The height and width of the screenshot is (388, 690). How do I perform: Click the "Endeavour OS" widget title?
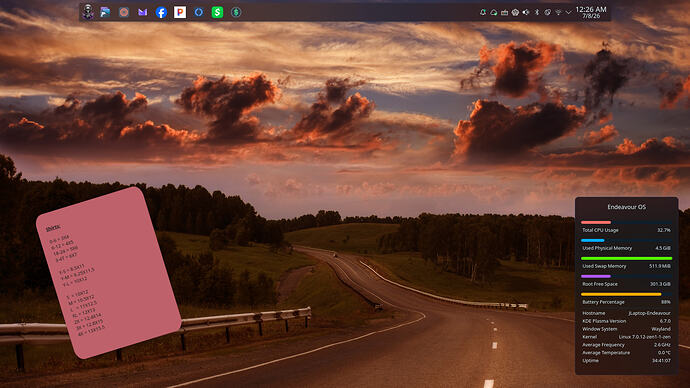click(x=627, y=207)
